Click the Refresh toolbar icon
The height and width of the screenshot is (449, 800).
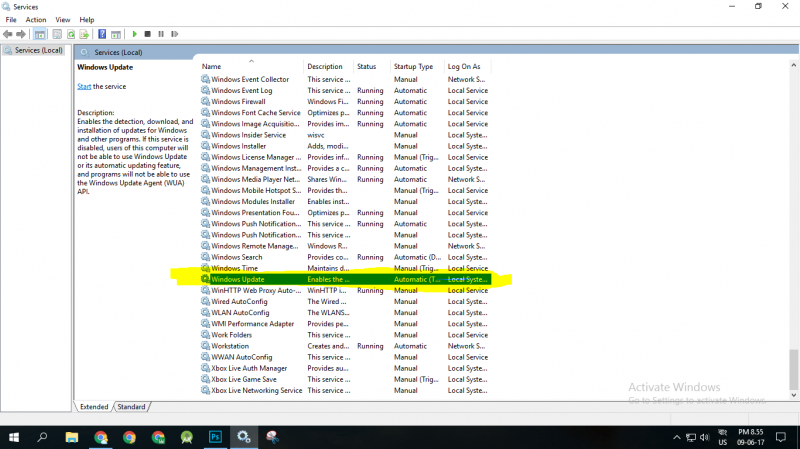pyautogui.click(x=71, y=34)
